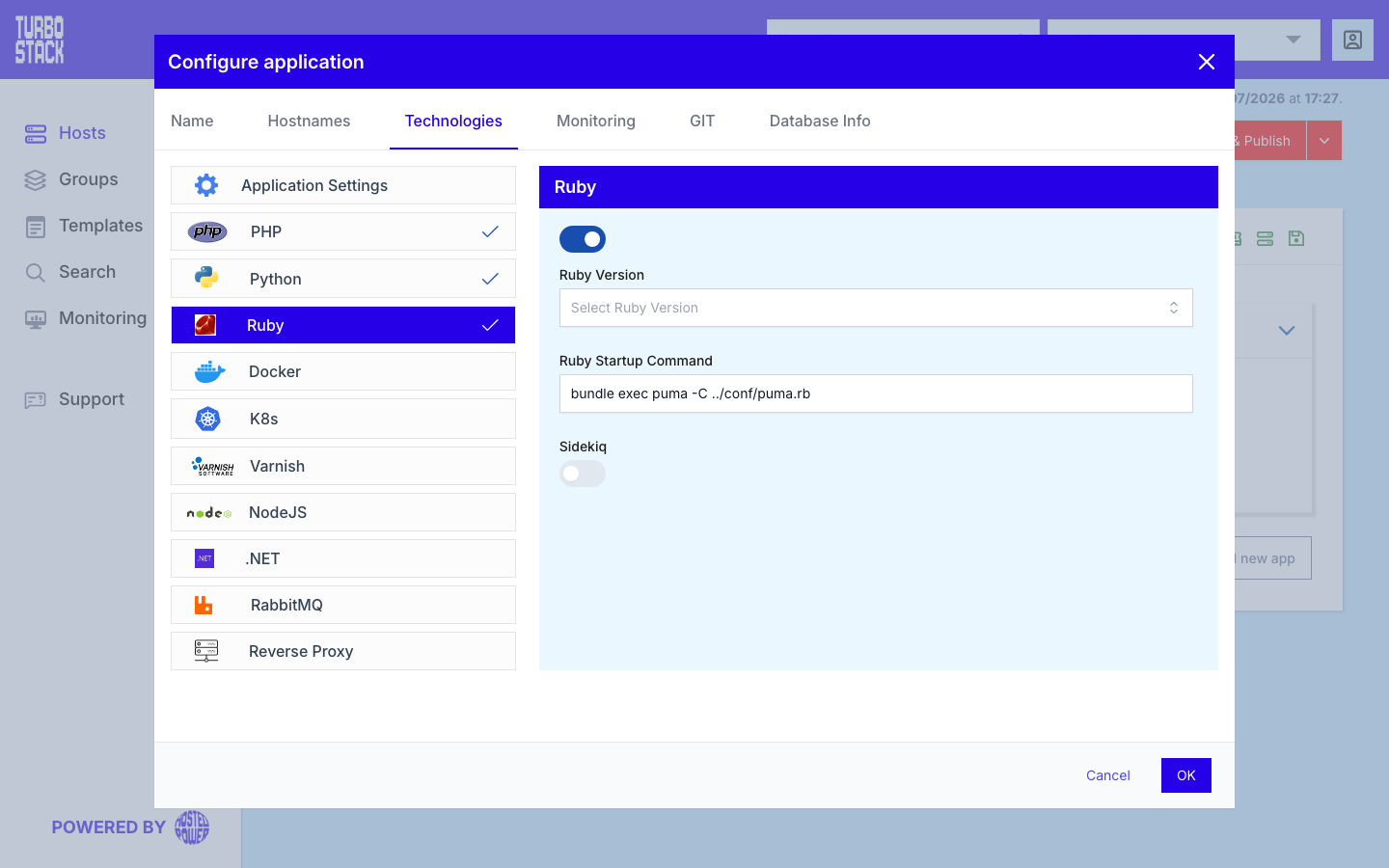Viewport: 1389px width, 868px height.
Task: Select the Technologies tab
Action: tap(453, 121)
